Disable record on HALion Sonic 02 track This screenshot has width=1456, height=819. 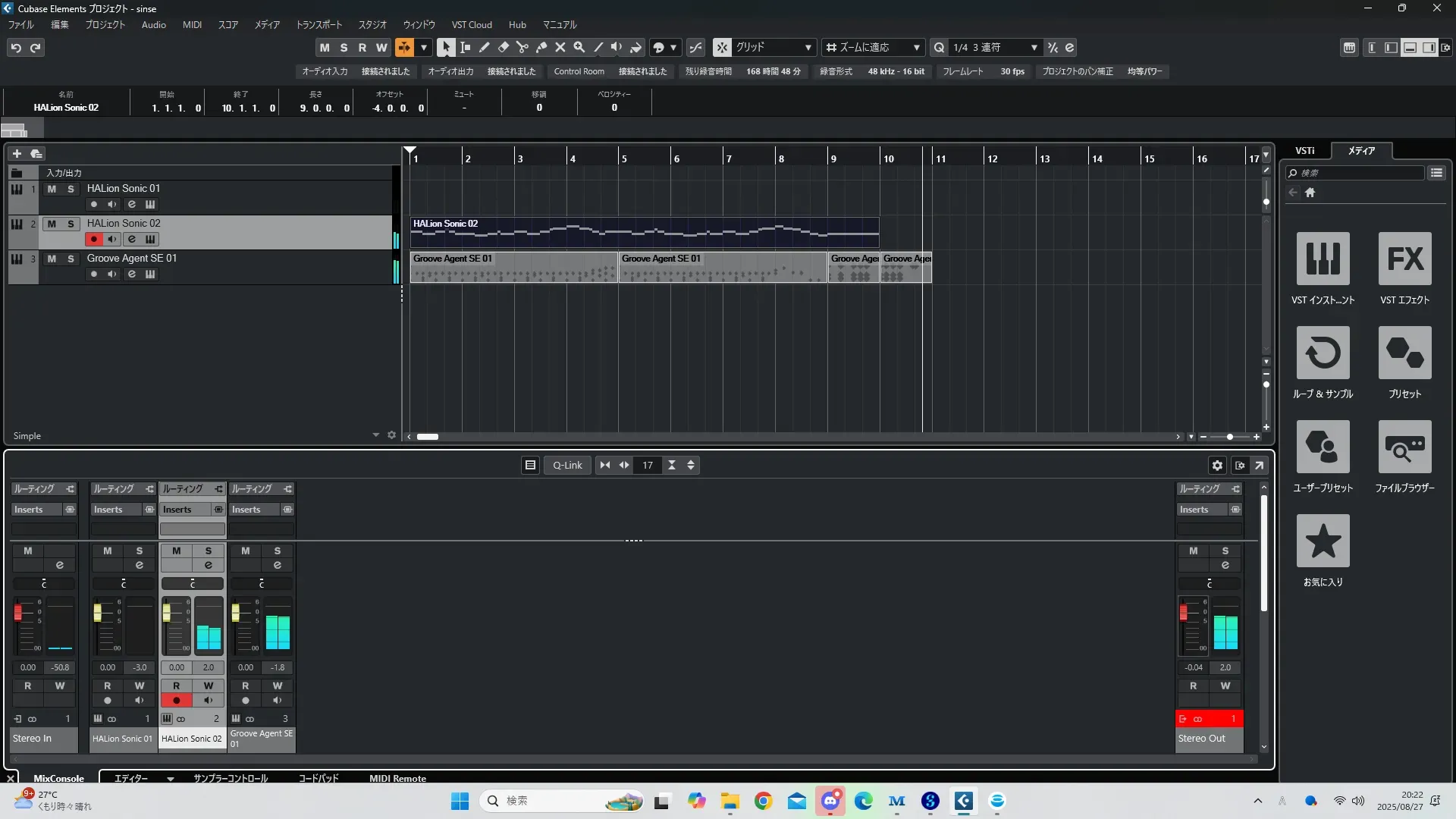click(x=93, y=240)
